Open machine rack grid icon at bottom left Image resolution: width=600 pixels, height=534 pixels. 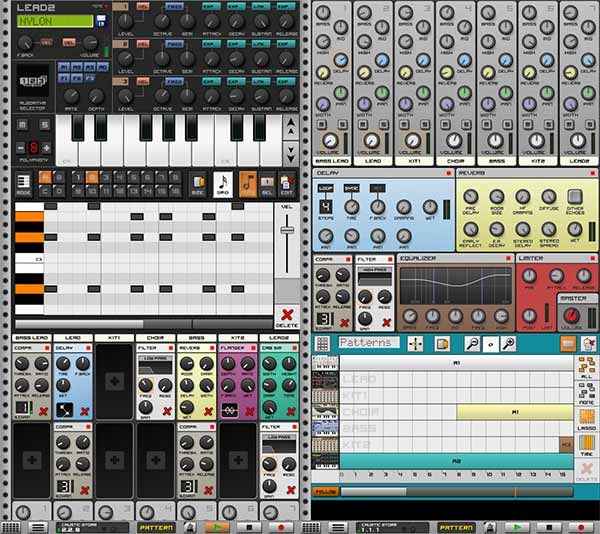tap(10, 527)
